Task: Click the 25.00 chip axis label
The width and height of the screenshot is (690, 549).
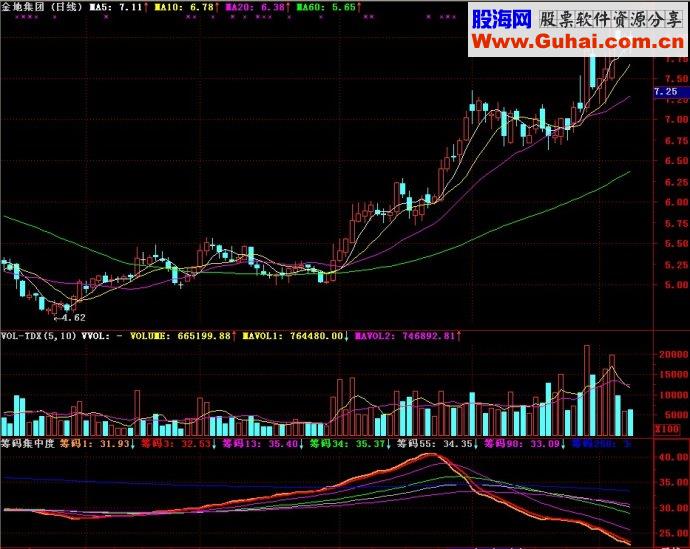Action: (674, 533)
